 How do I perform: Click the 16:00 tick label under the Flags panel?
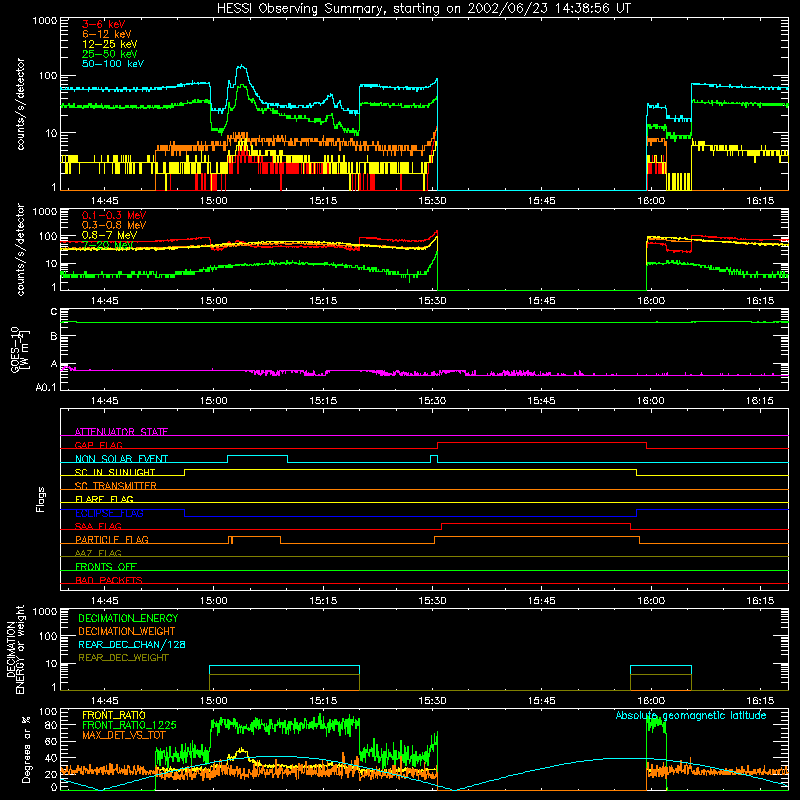tap(651, 601)
